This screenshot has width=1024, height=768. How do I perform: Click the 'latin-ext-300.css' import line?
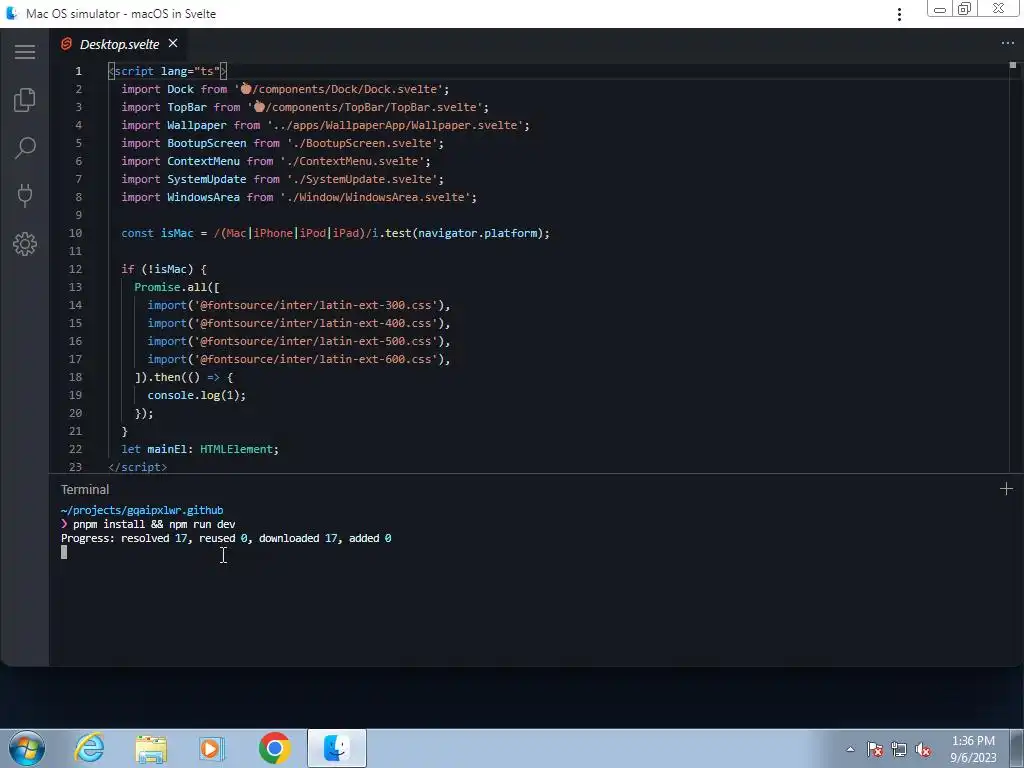point(298,305)
